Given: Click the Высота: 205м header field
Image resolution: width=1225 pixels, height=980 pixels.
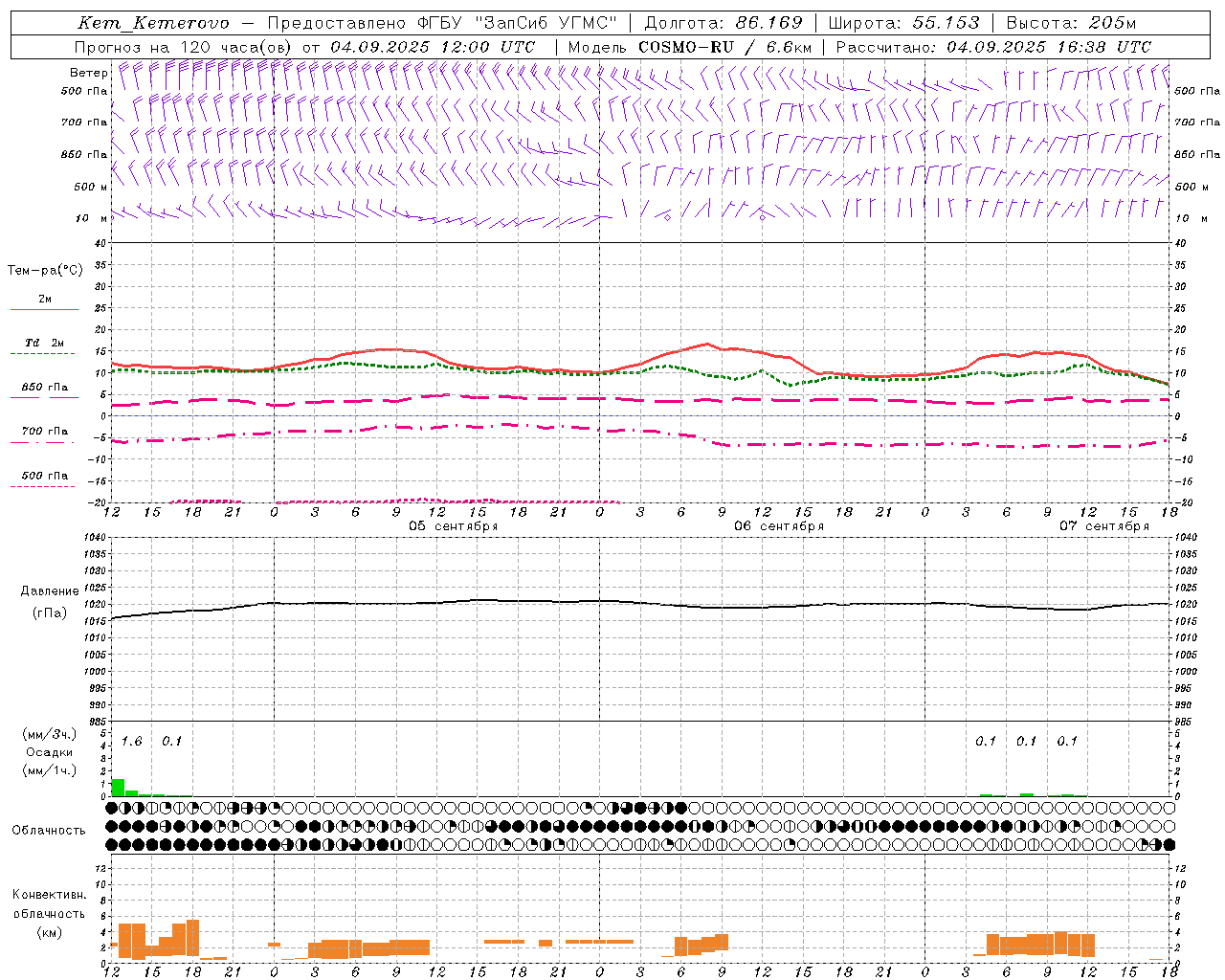Looking at the screenshot, I should tap(1071, 23).
